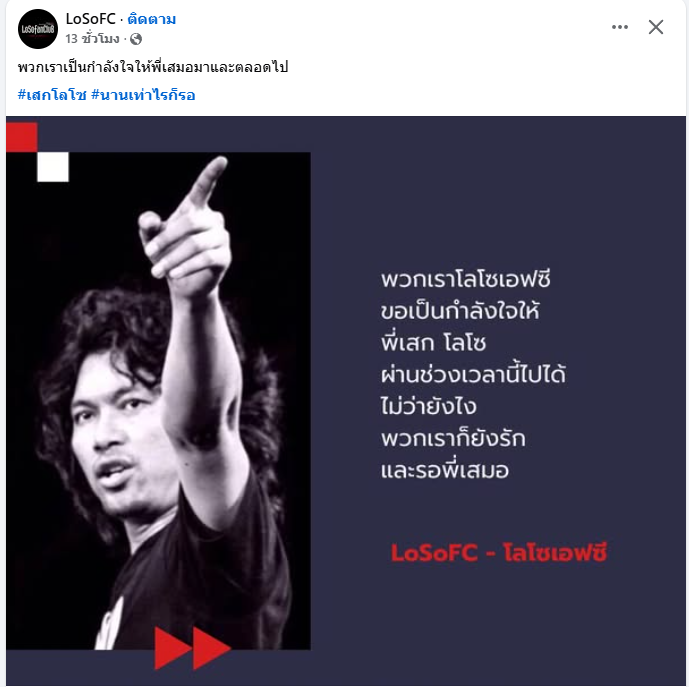Screen dimensions: 689x687
Task: Click the red double-arrow graphic in image
Action: (x=192, y=648)
